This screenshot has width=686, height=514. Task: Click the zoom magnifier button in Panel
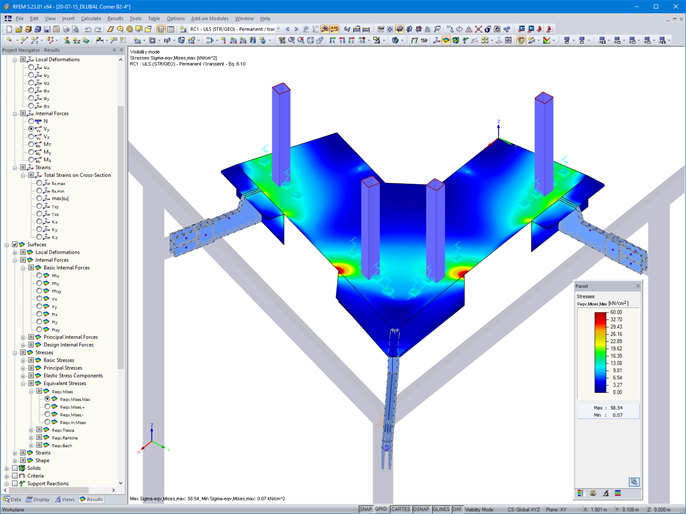634,482
